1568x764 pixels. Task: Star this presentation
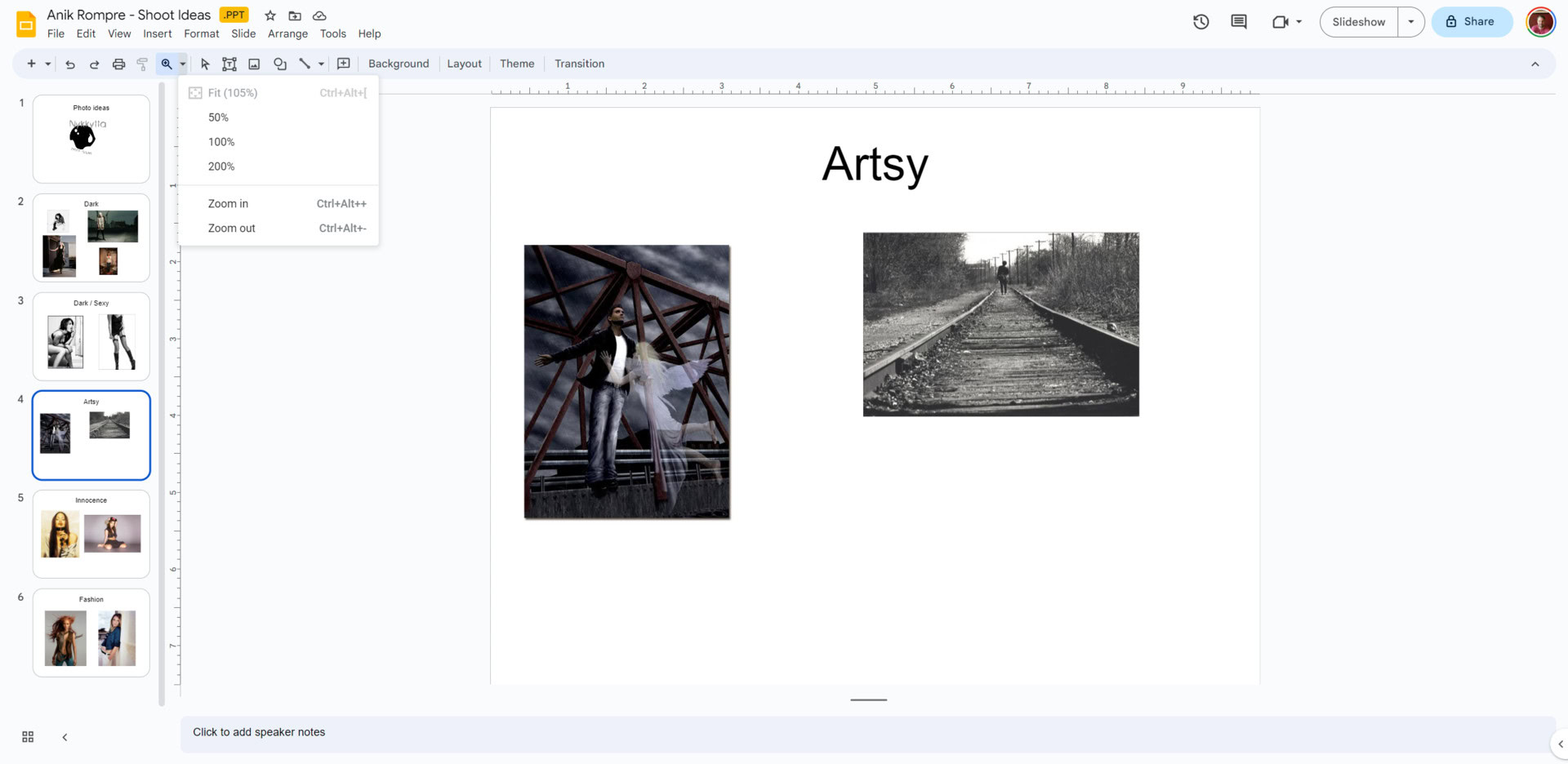tap(270, 16)
